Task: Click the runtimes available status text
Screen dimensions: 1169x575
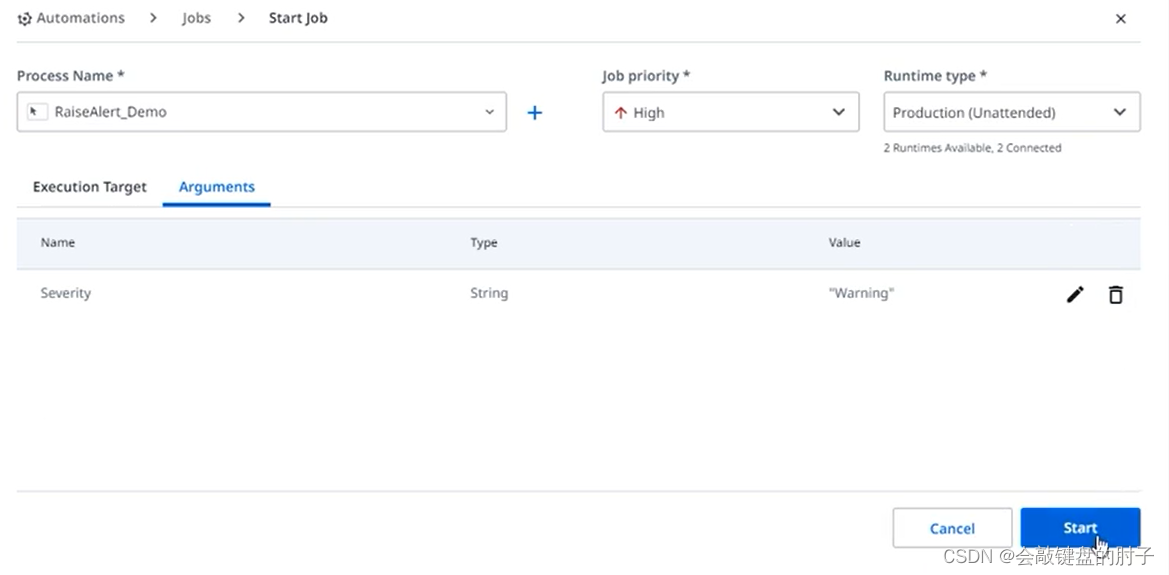Action: pos(972,148)
